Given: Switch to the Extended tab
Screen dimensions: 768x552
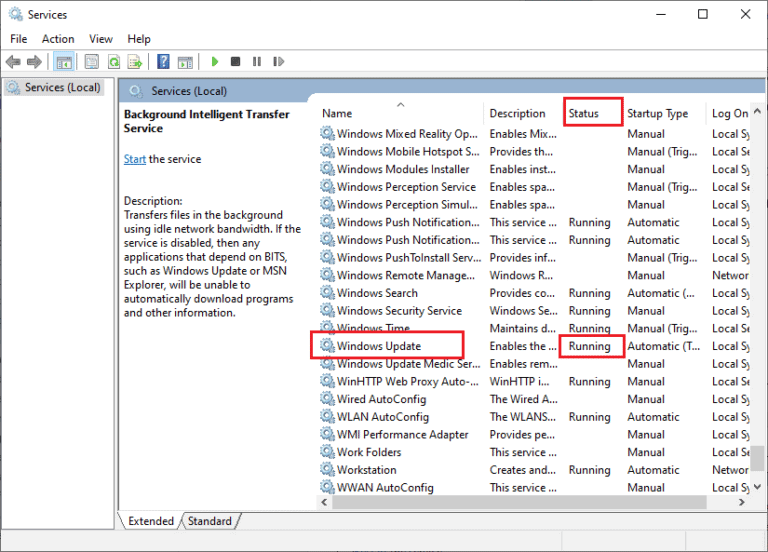Looking at the screenshot, I should pos(150,521).
